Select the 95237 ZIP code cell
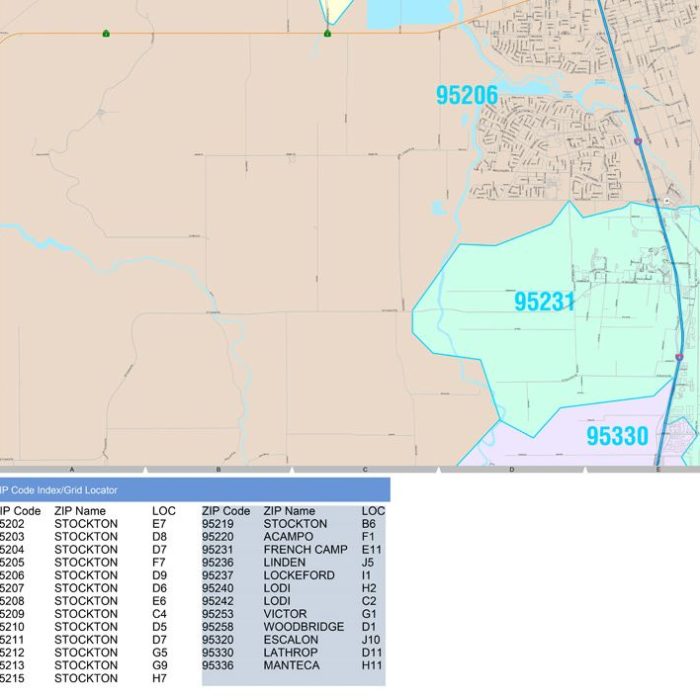The width and height of the screenshot is (700, 700). [x=218, y=575]
